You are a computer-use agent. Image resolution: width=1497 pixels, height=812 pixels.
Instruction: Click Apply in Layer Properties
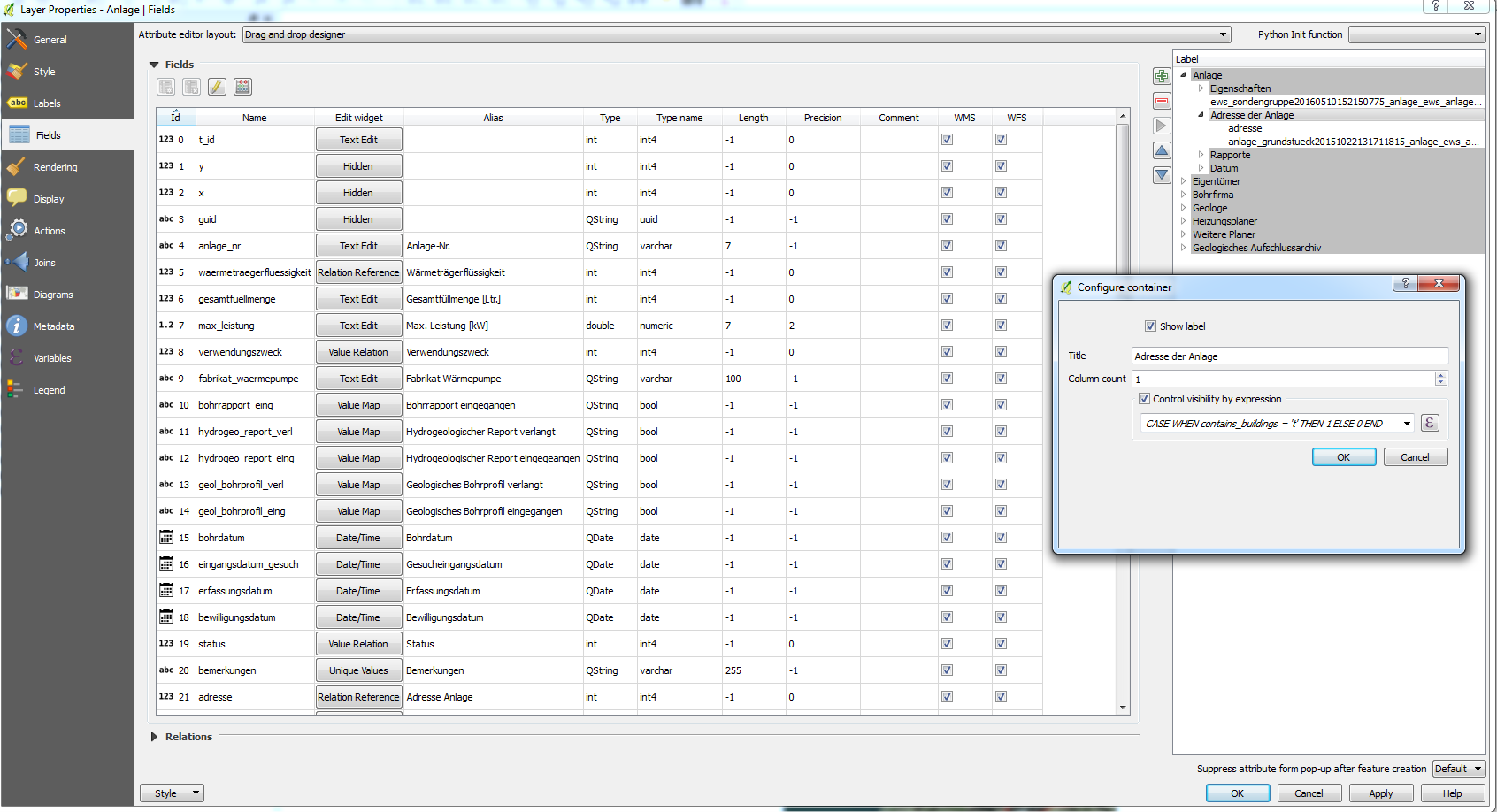coord(1380,793)
